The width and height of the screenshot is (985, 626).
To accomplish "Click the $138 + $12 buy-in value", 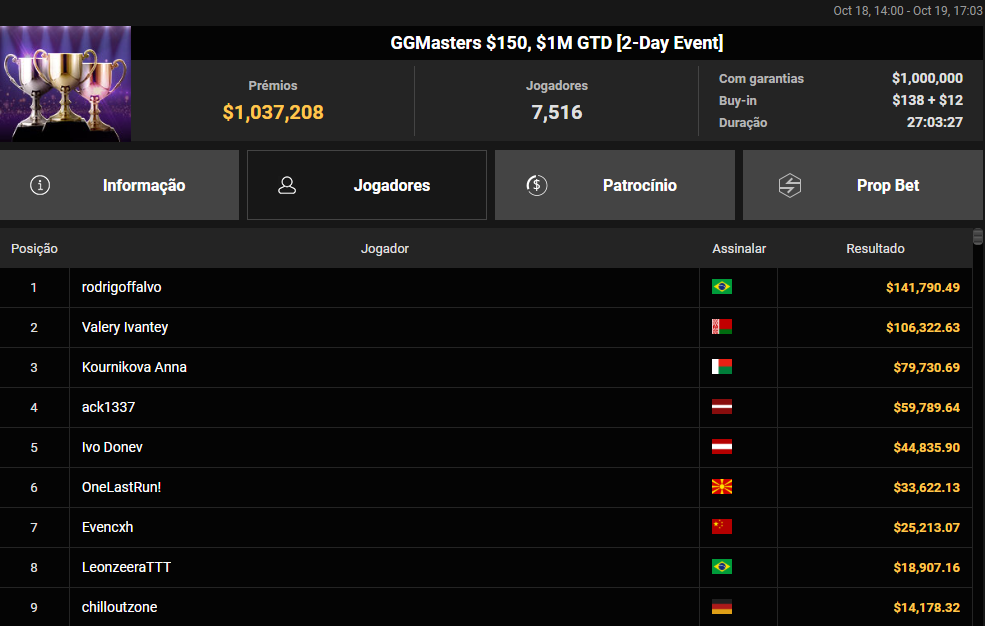I will 927,100.
